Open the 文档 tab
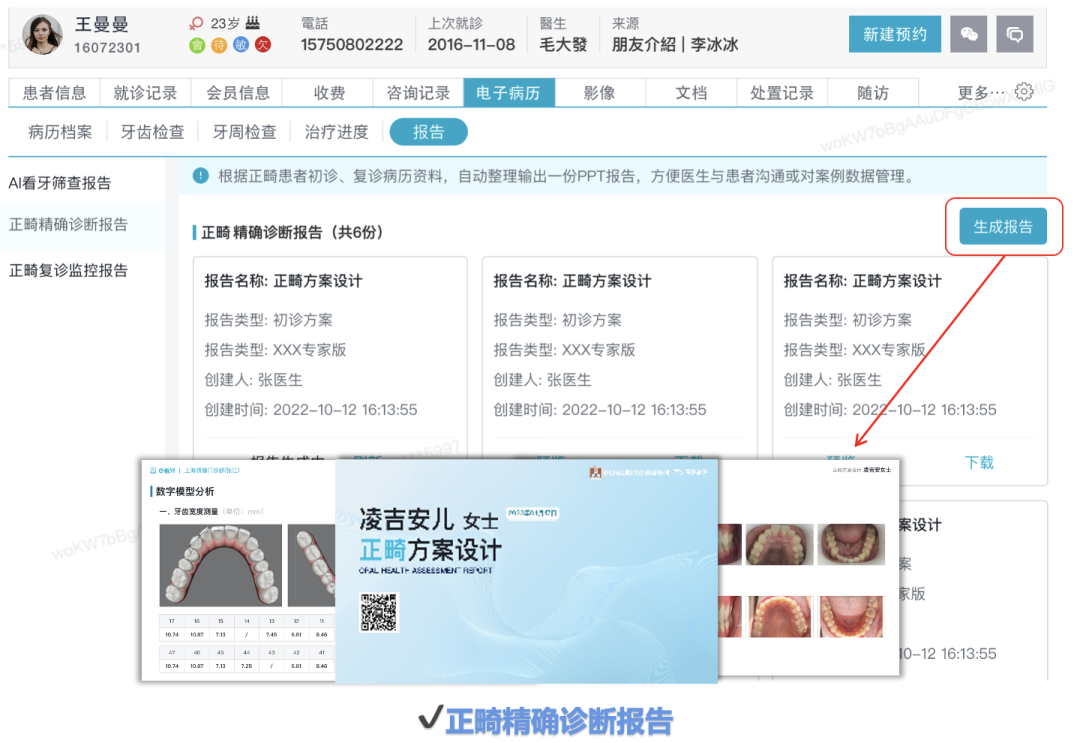The width and height of the screenshot is (1080, 743). (x=691, y=93)
